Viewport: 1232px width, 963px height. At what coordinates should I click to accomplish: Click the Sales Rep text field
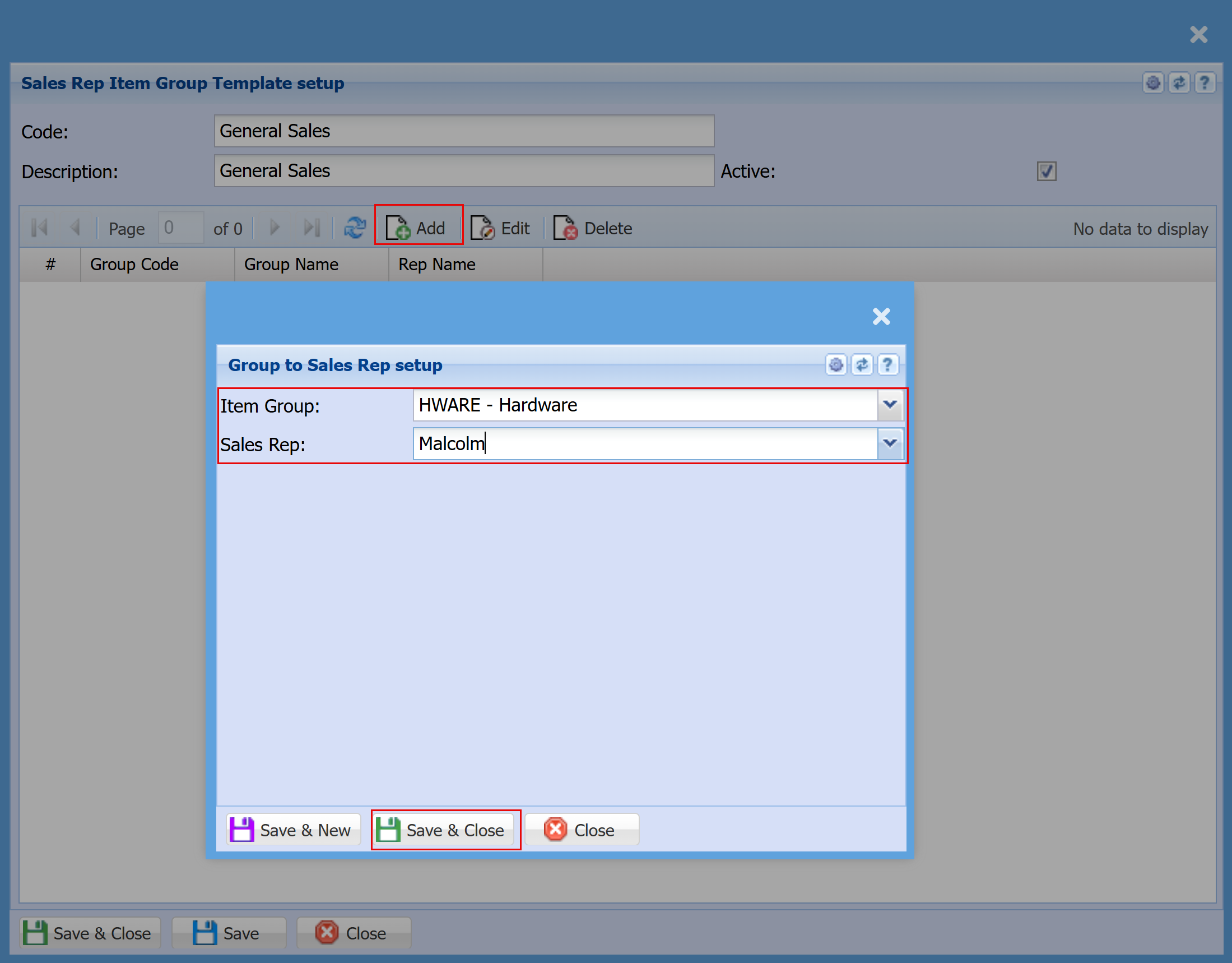(x=644, y=444)
